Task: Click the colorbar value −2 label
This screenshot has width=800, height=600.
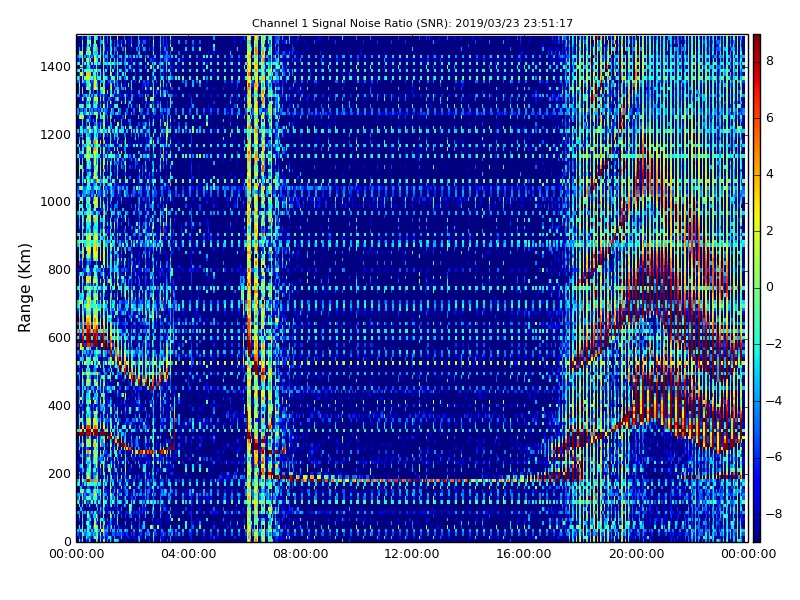Action: 774,344
